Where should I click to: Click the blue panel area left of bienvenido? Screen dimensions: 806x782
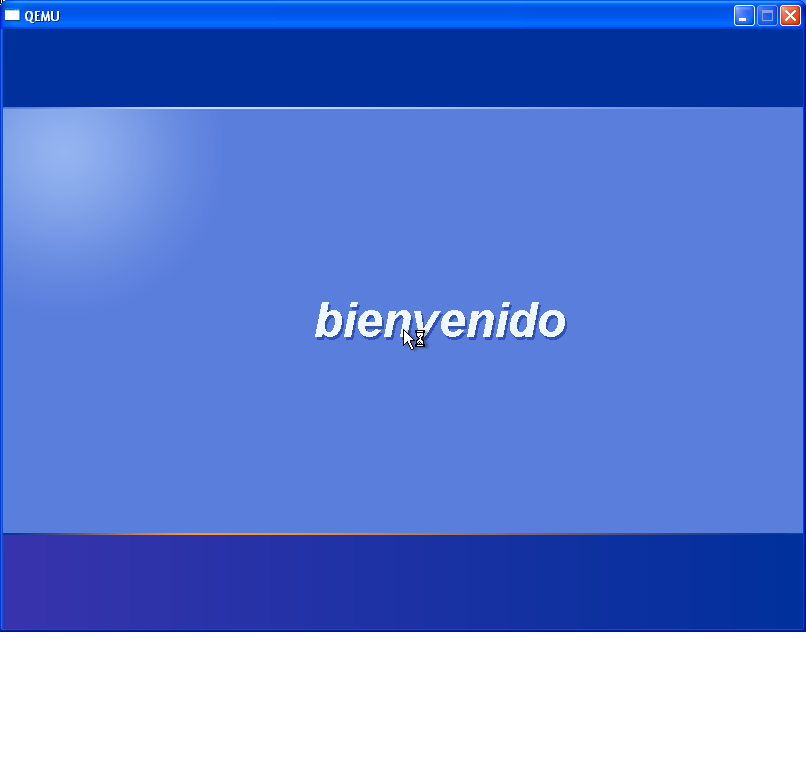click(x=160, y=320)
